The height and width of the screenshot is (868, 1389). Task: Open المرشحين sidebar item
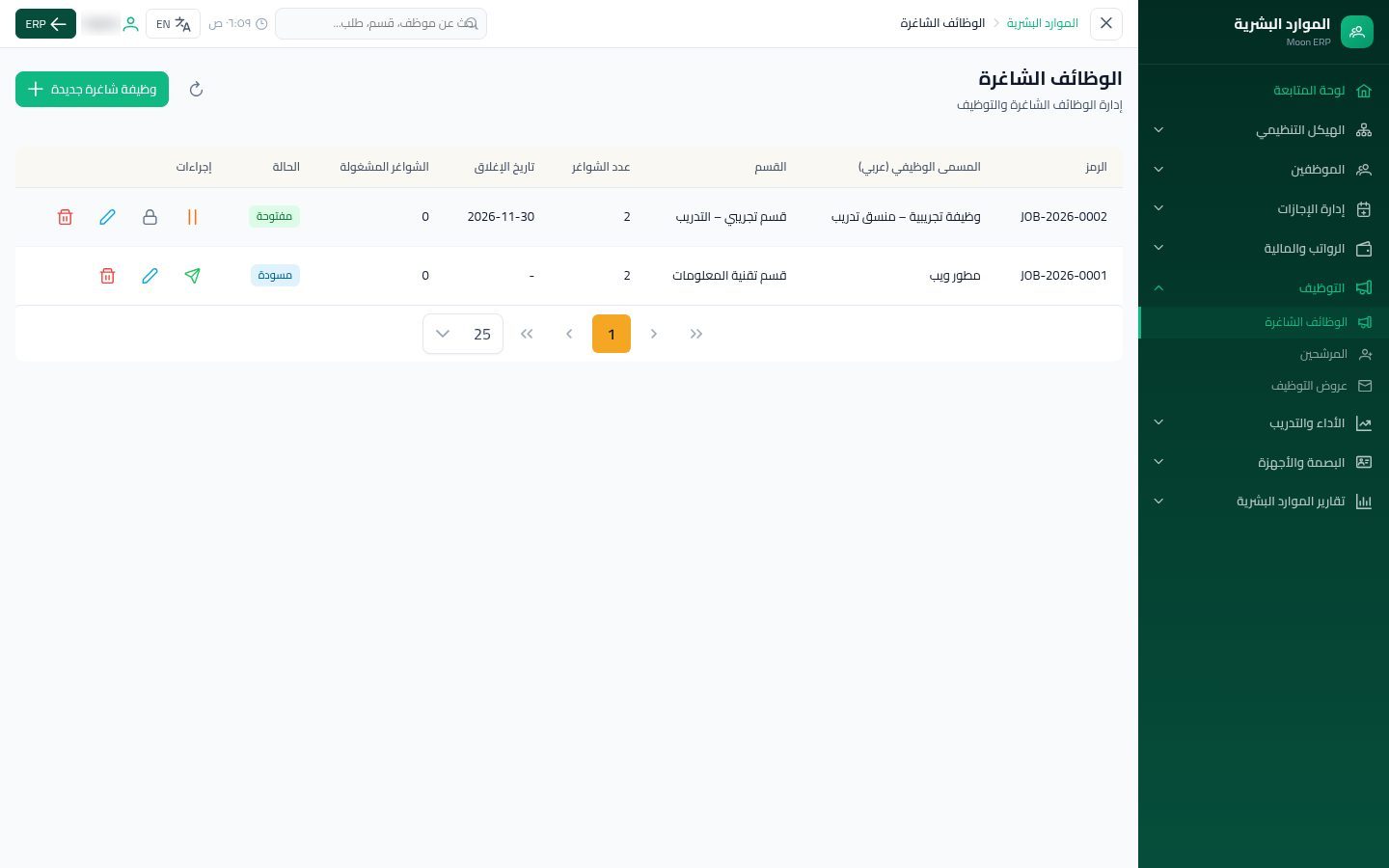point(1264,354)
